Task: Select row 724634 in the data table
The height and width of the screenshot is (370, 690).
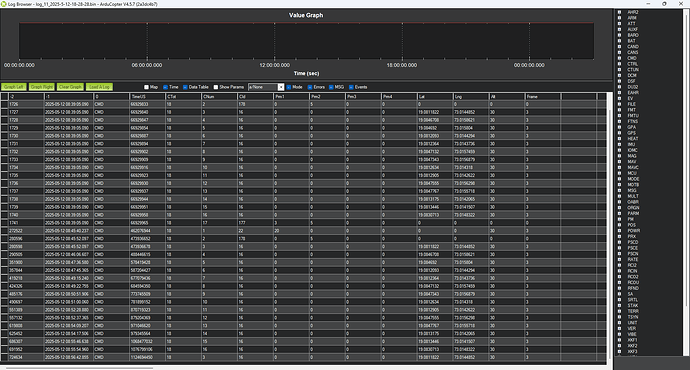Action: click(x=304, y=357)
